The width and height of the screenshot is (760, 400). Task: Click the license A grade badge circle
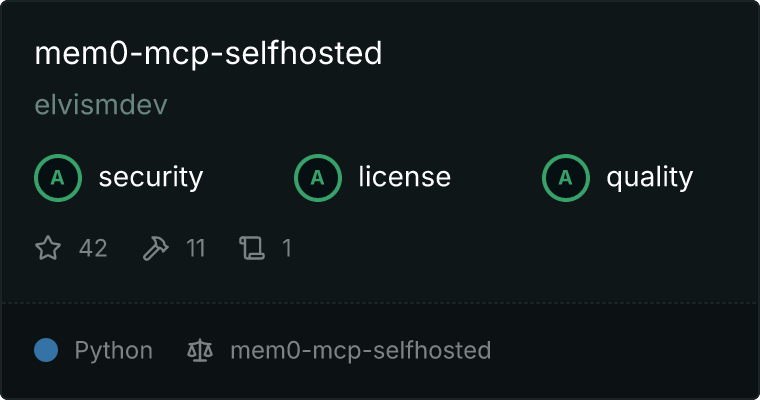(x=317, y=178)
